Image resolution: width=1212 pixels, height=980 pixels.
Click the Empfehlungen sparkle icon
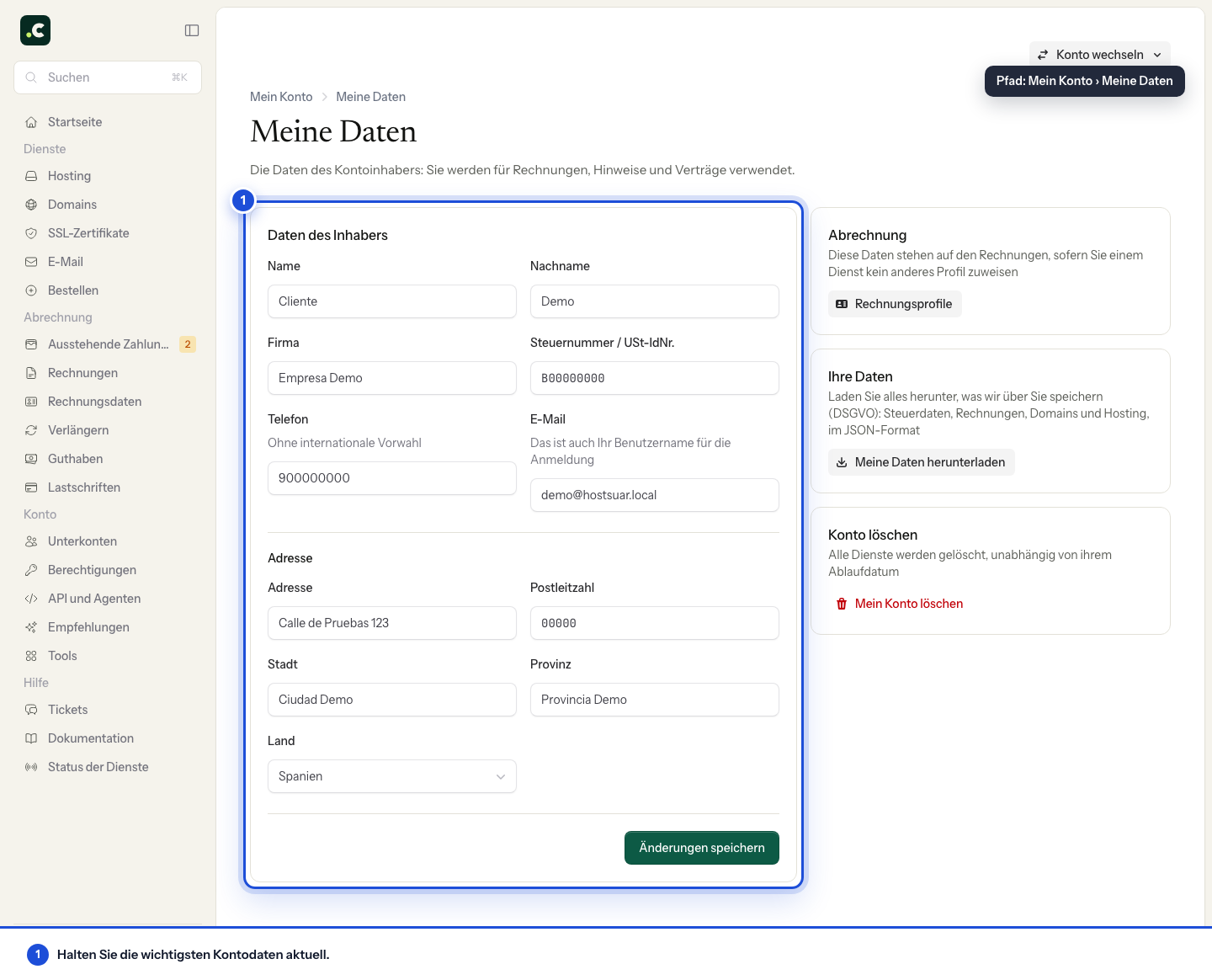point(31,627)
